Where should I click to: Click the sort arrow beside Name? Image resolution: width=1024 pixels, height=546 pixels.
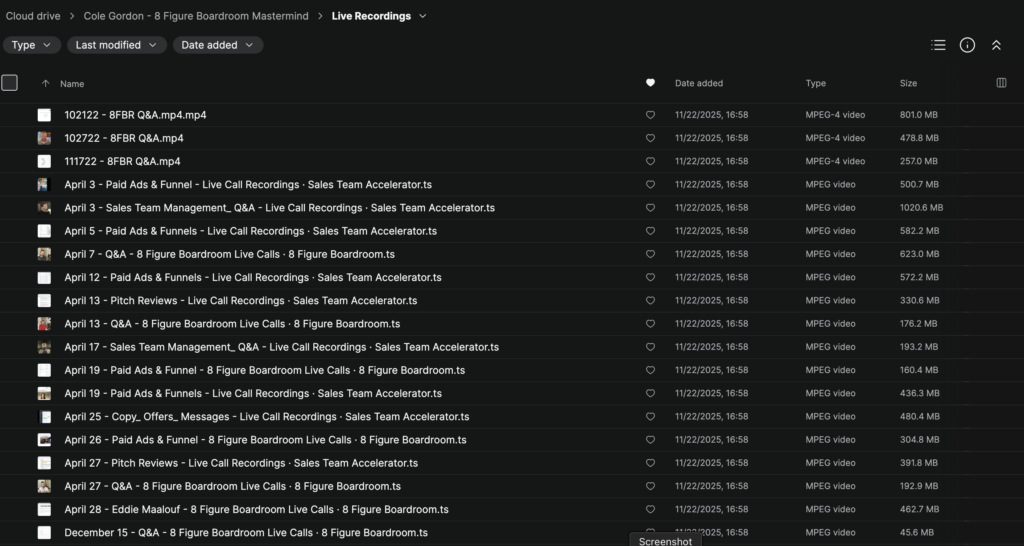point(45,84)
